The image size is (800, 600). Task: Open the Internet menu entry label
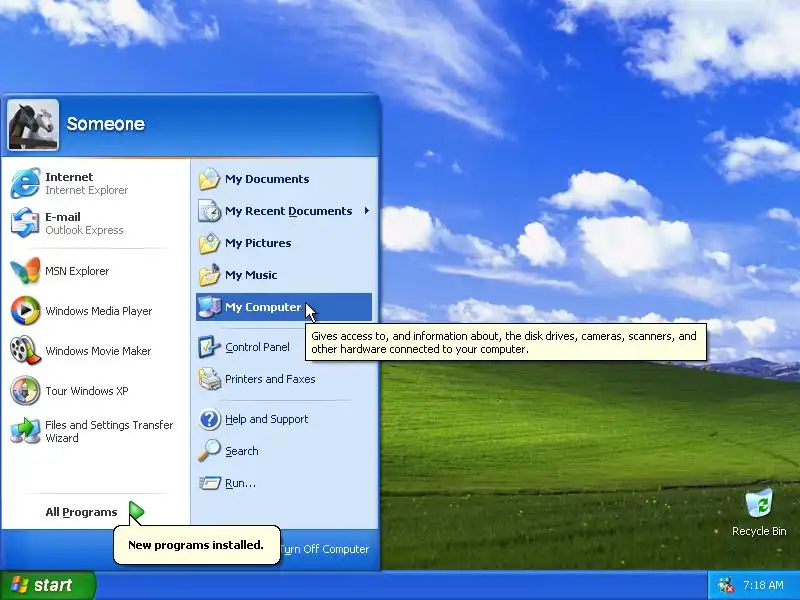69,177
